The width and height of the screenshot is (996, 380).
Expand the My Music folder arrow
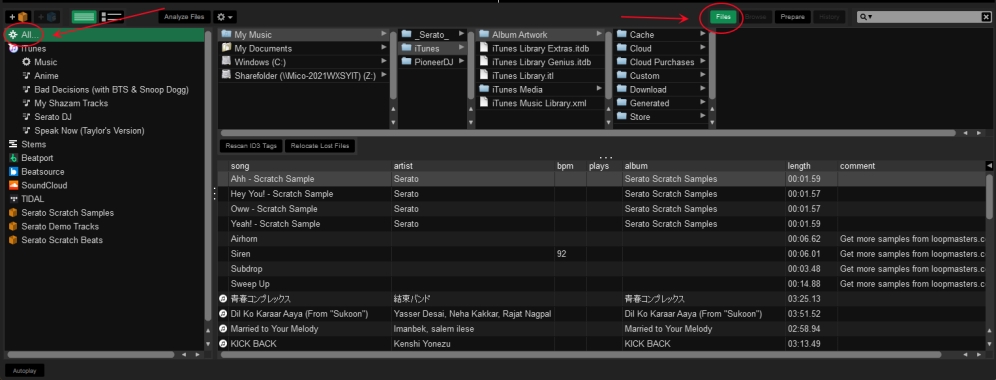coord(384,34)
